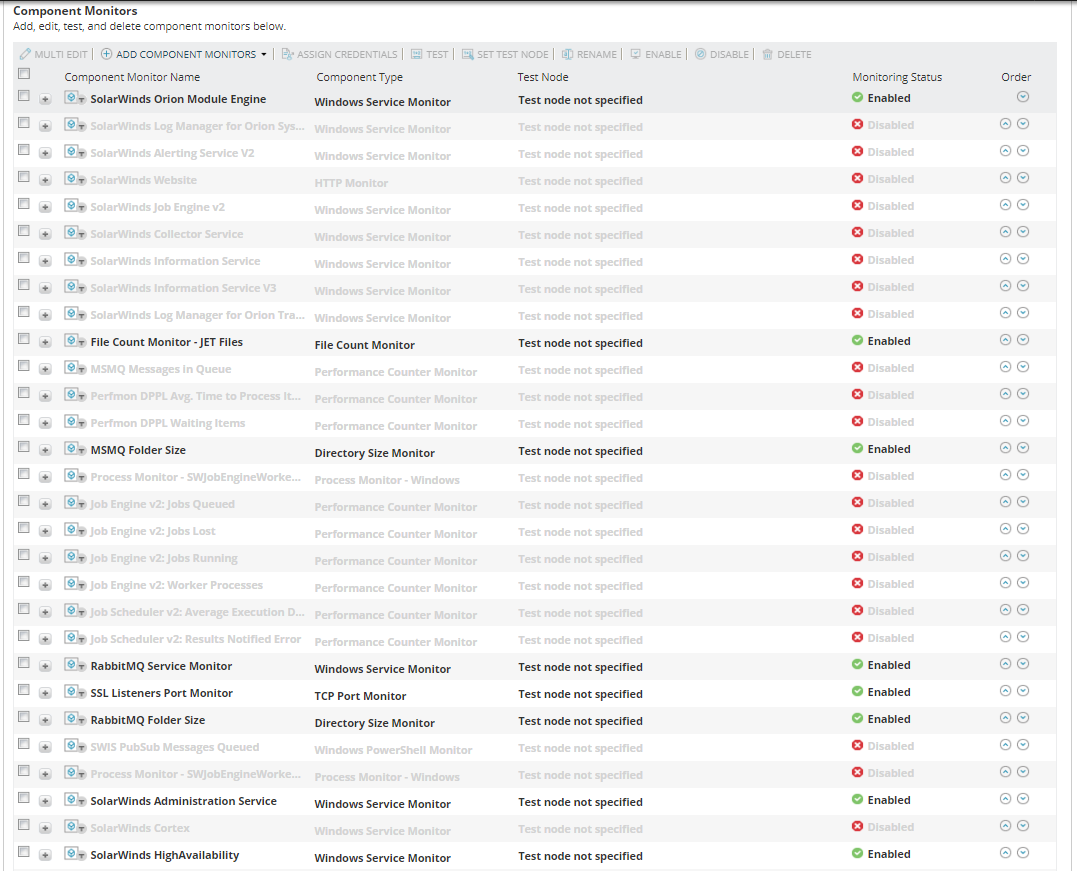
Task: Expand the MSMQ Messages in Queue row
Action: pos(45,370)
